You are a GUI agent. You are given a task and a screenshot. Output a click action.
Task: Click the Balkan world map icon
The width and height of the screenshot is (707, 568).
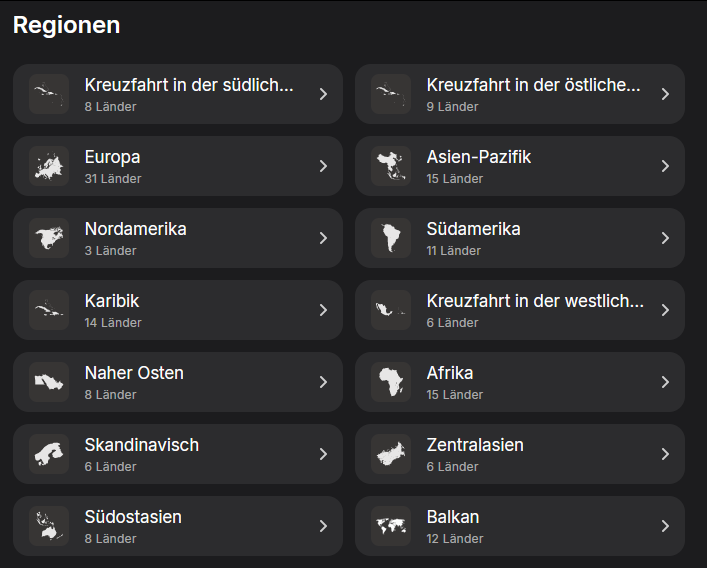point(391,526)
